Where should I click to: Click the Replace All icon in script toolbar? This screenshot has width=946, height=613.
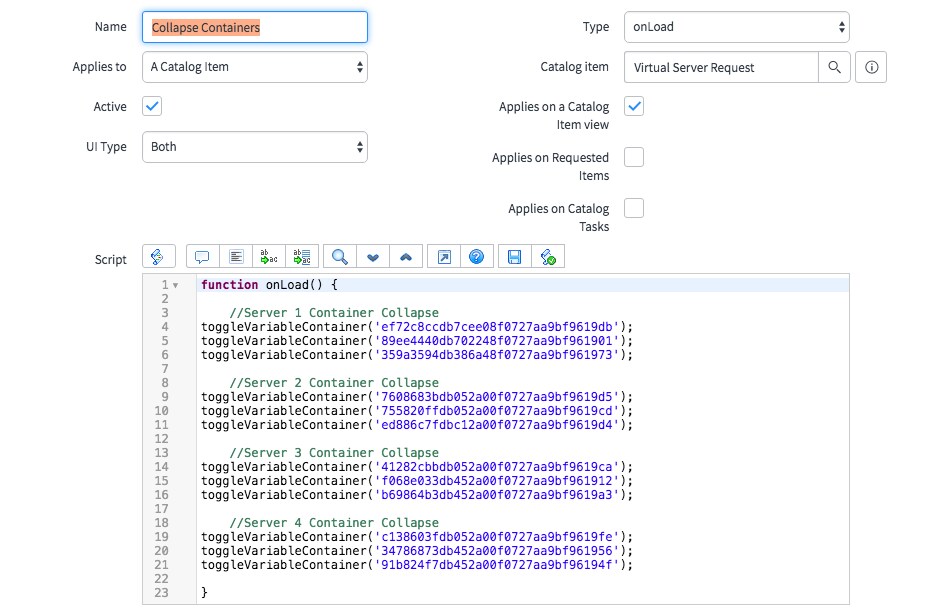[x=302, y=256]
